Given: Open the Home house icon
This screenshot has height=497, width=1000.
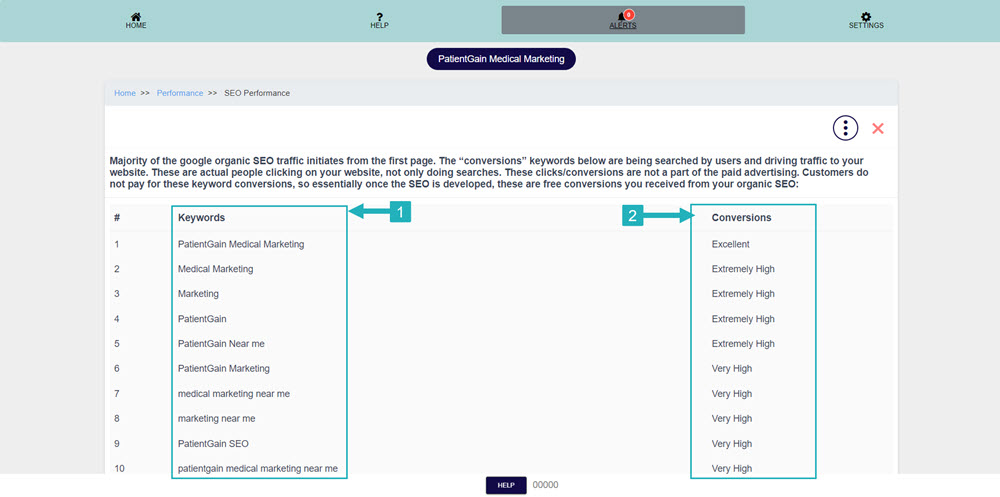Looking at the screenshot, I should pos(136,17).
